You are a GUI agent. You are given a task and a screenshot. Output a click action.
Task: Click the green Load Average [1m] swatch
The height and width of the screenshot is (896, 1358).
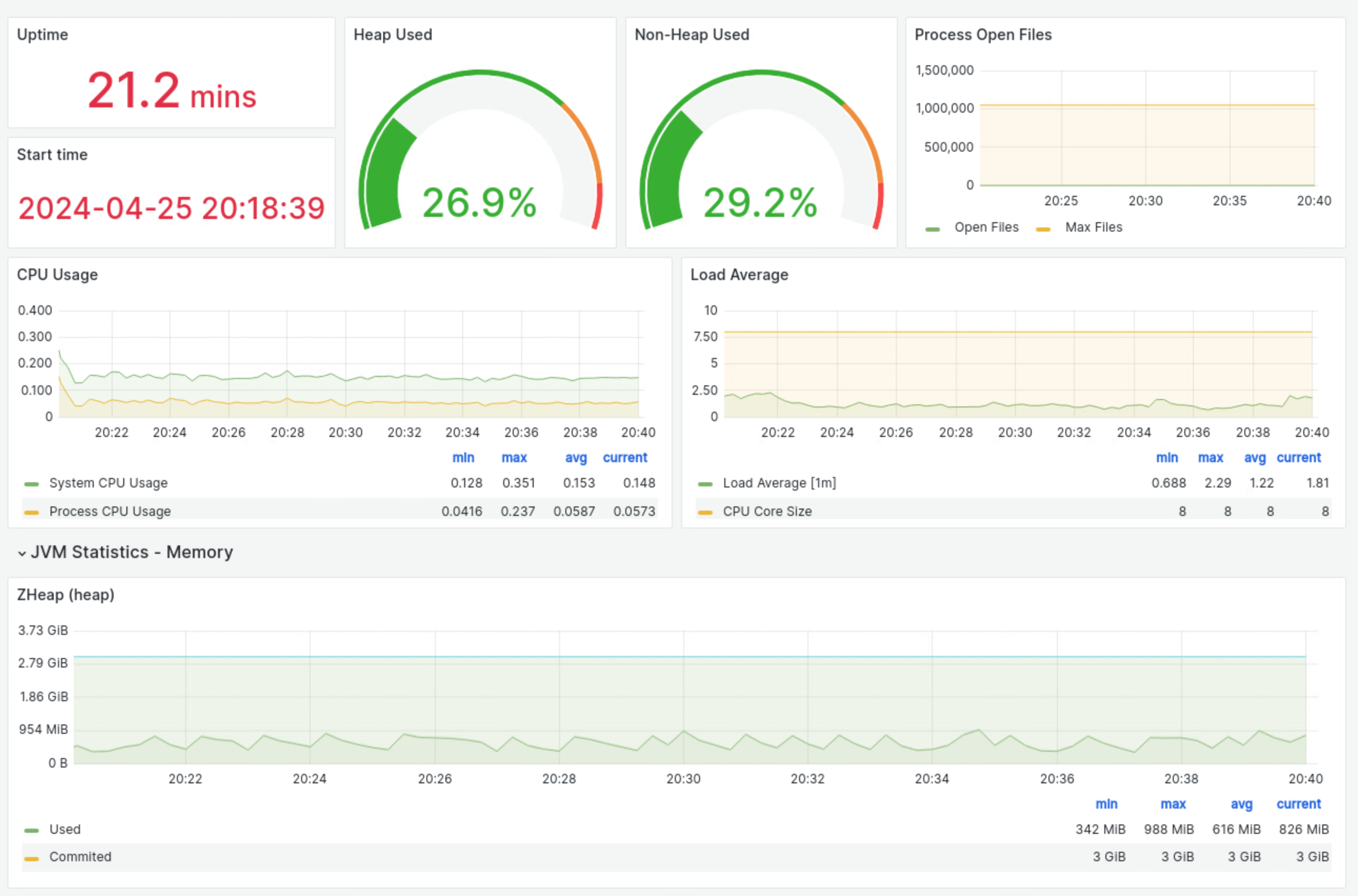705,484
